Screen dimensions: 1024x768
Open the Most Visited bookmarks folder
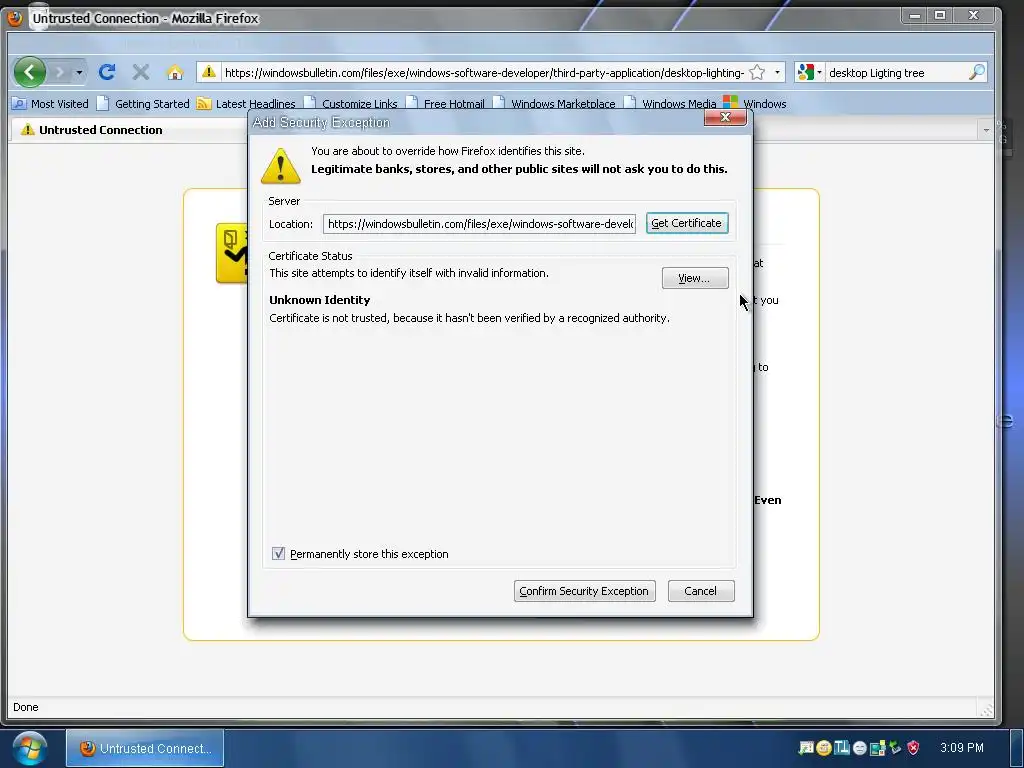50,103
